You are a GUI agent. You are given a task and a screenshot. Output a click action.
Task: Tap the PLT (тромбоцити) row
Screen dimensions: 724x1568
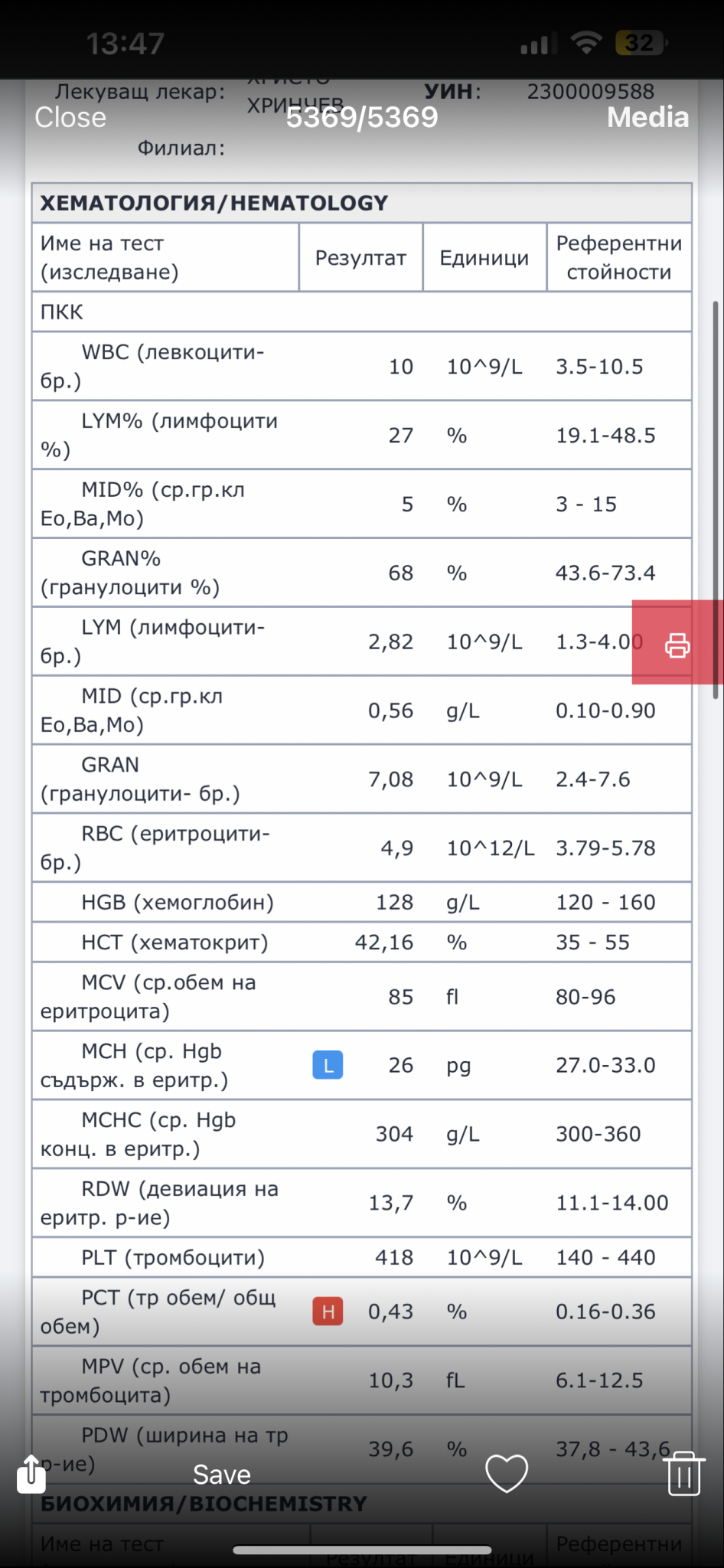tap(173, 1257)
